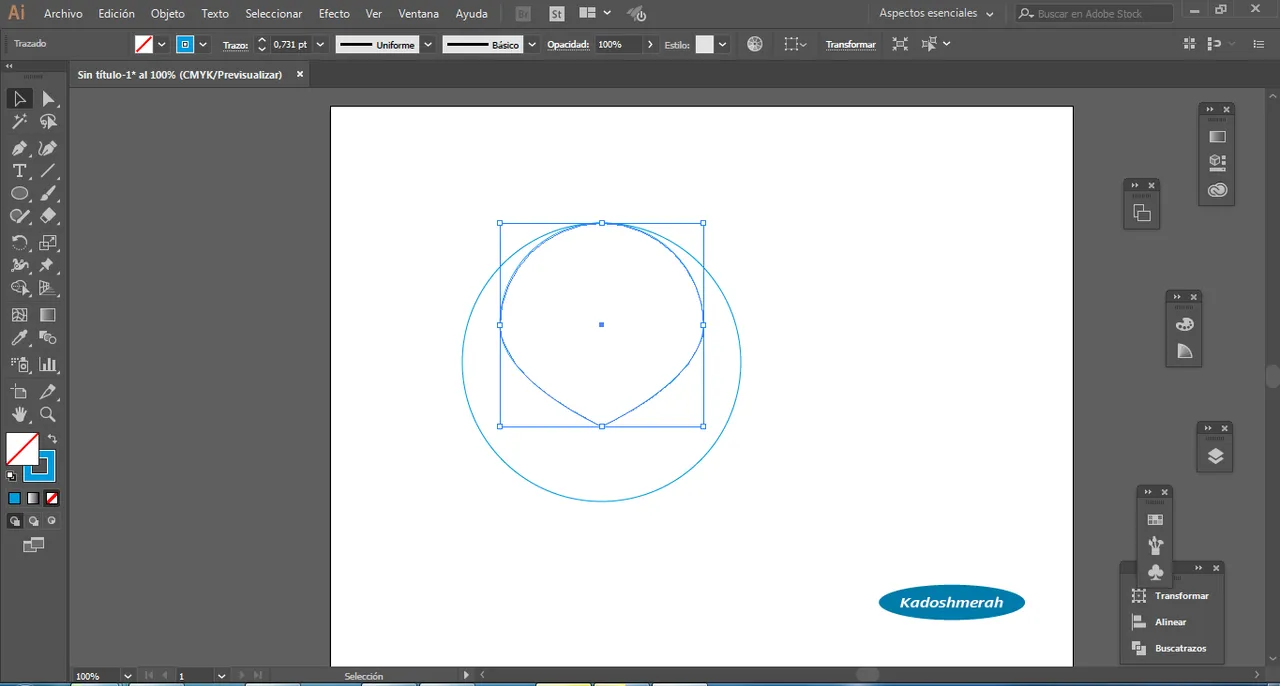Pick the Eyedropper tool
Viewport: 1280px width, 686px height.
19,339
